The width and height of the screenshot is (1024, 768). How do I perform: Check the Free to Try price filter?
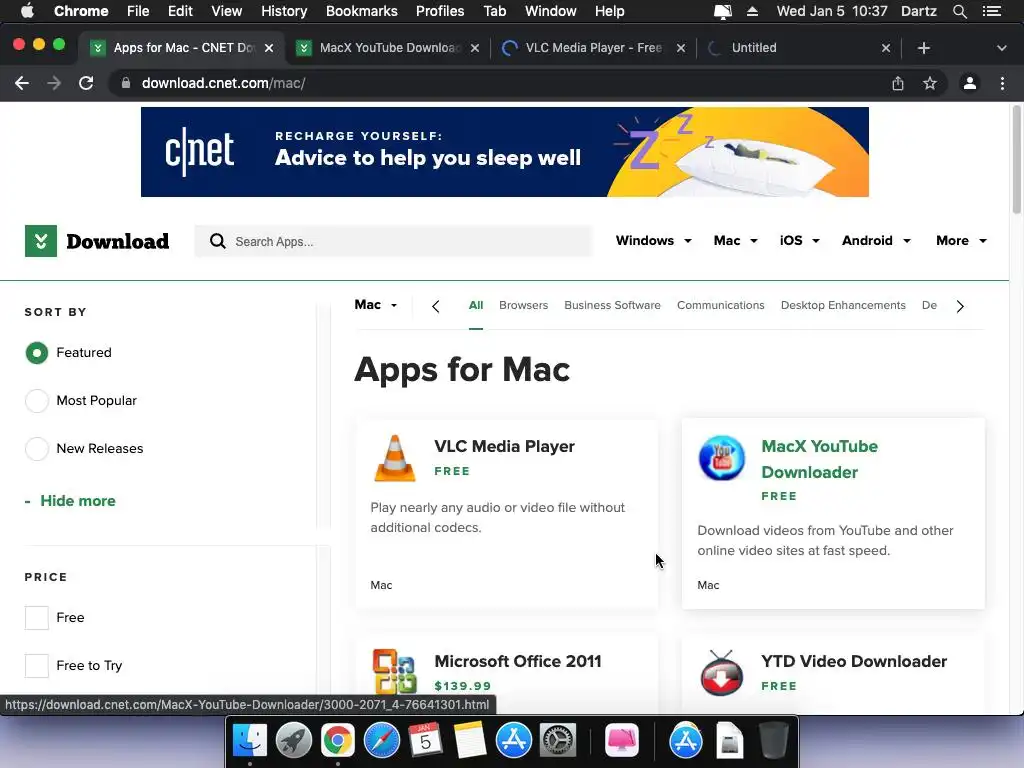[37, 665]
